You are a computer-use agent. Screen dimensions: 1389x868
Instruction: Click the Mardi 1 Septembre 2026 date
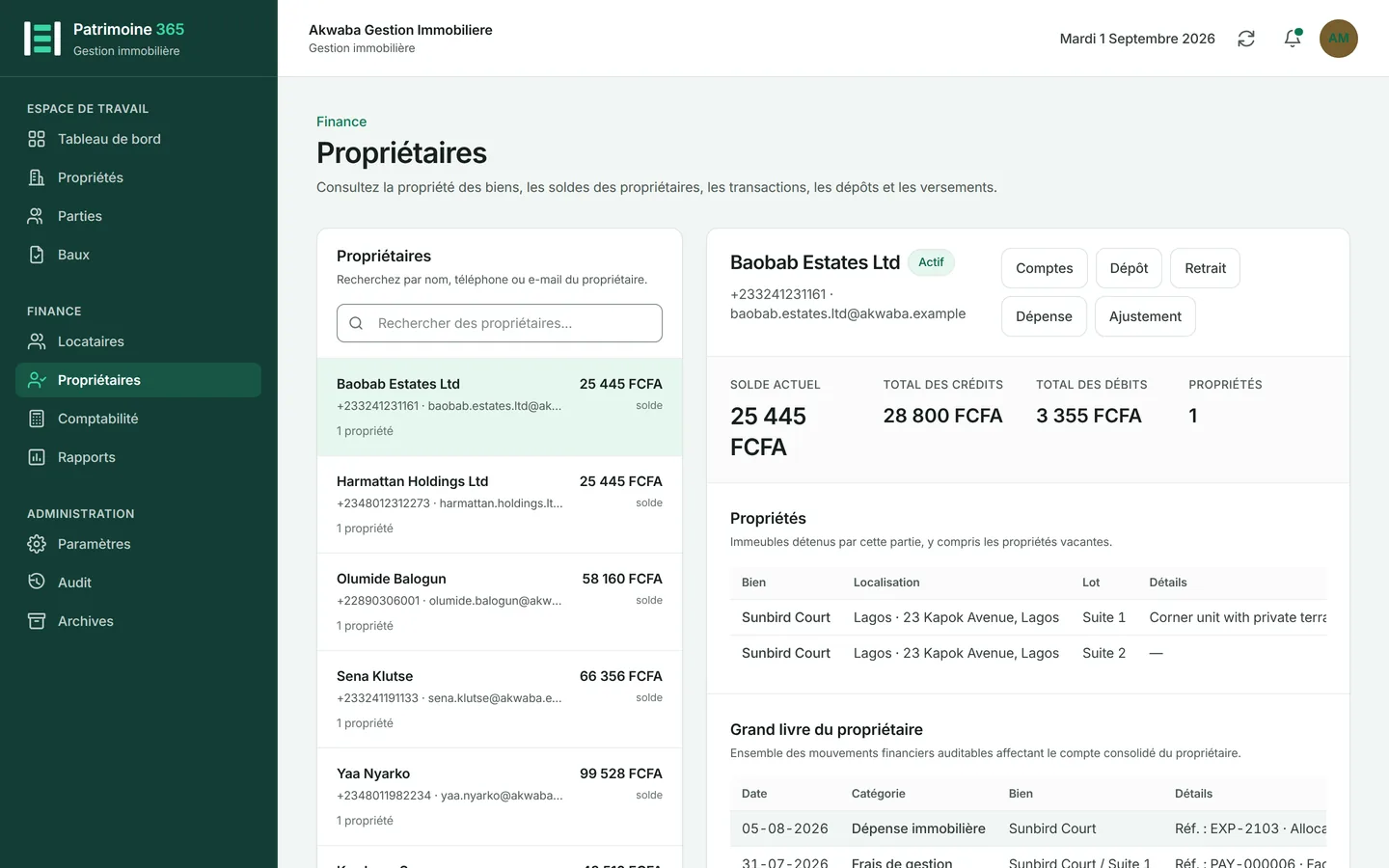pyautogui.click(x=1137, y=39)
